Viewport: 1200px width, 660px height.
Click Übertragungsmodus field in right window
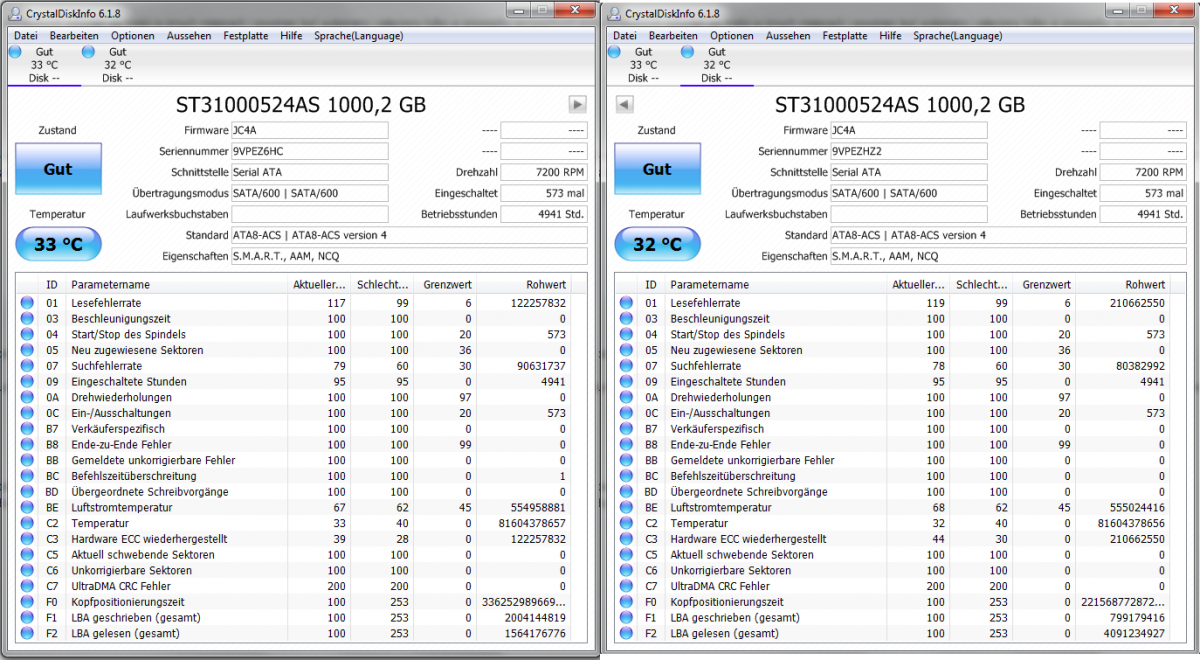click(x=909, y=193)
